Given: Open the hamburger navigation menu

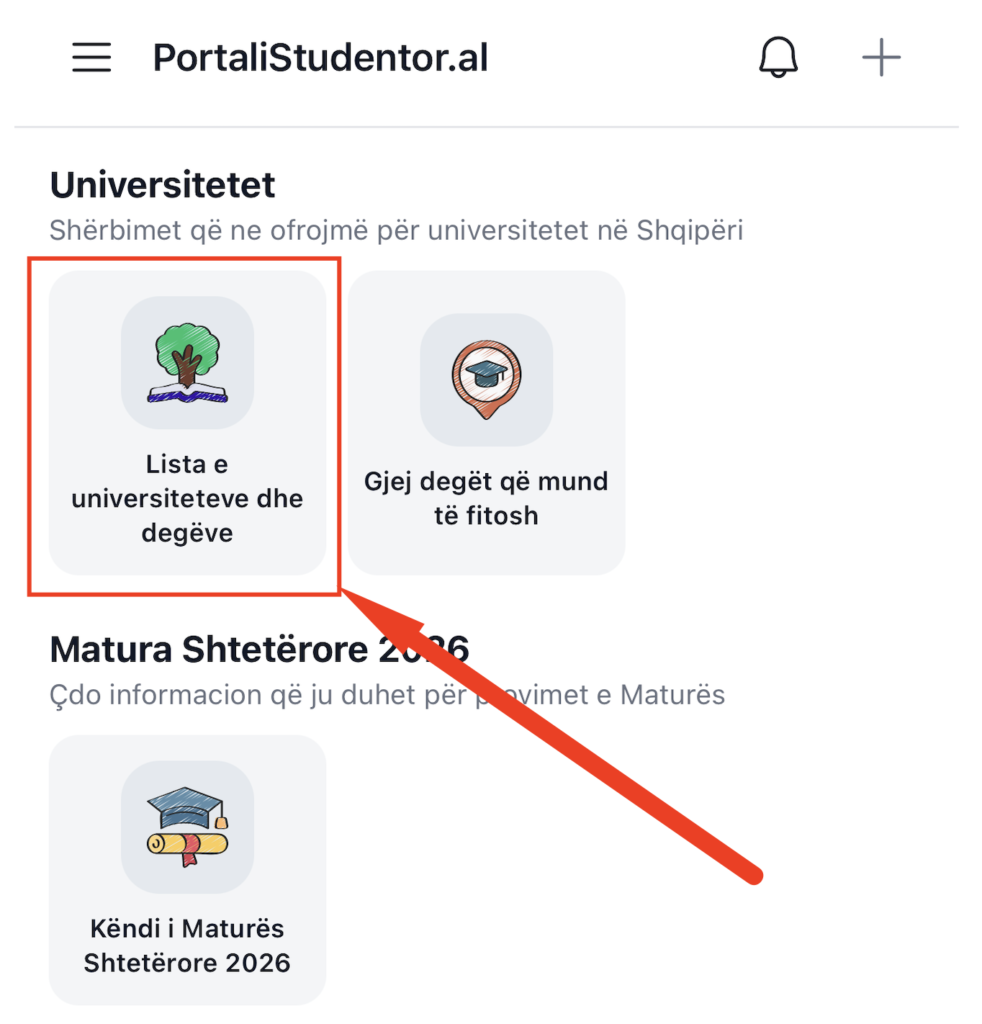Looking at the screenshot, I should (92, 58).
